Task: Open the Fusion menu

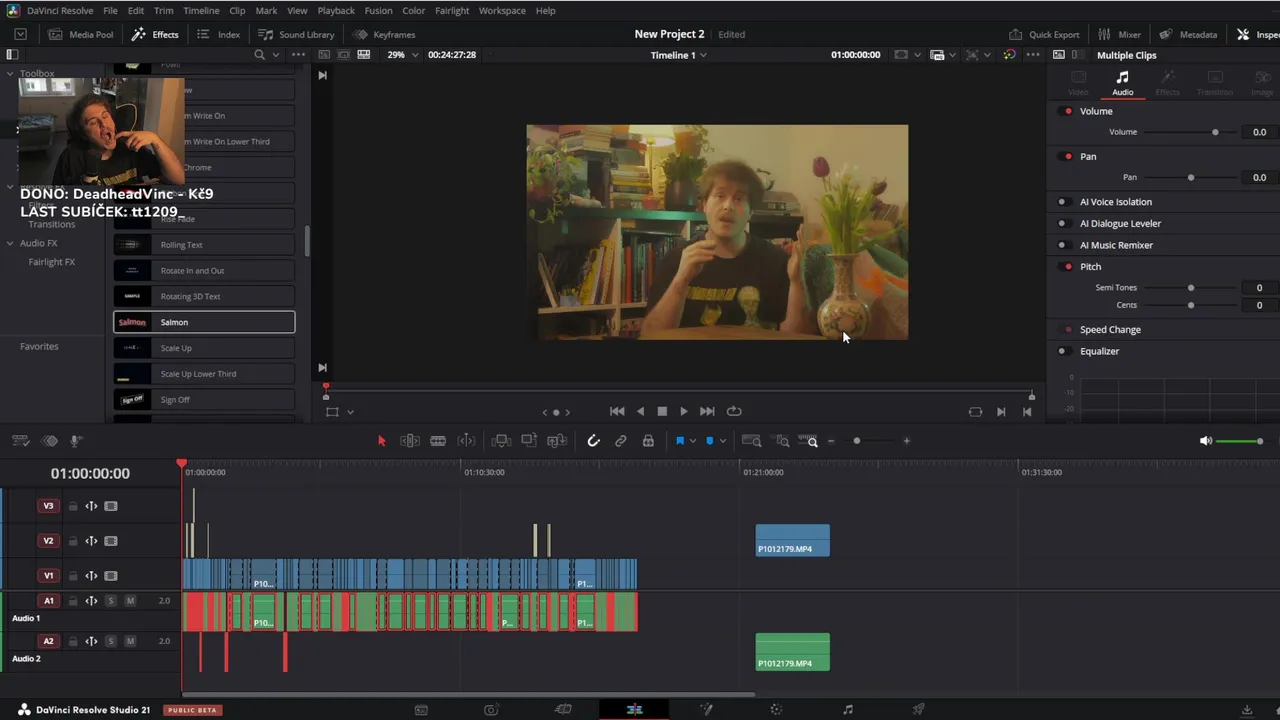Action: point(378,11)
